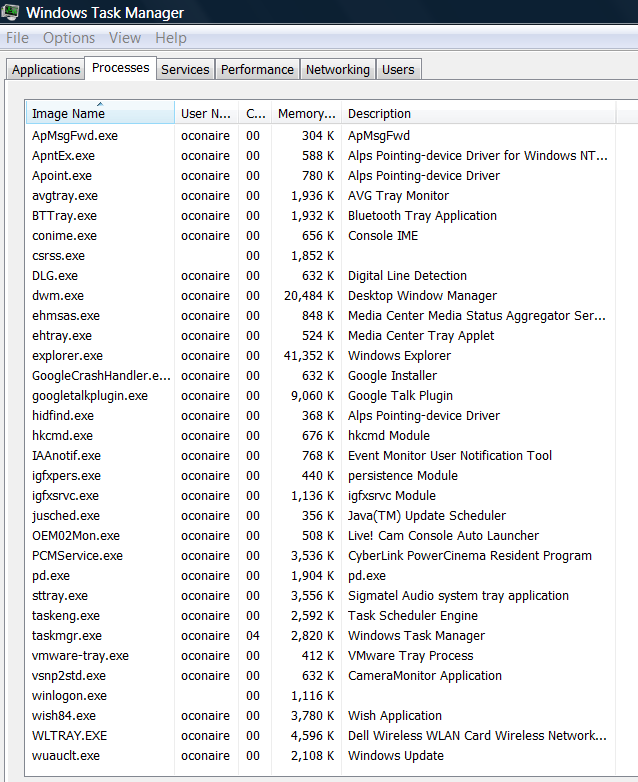This screenshot has width=638, height=782.
Task: Select the igfxpers.exe process
Action: coord(320,475)
